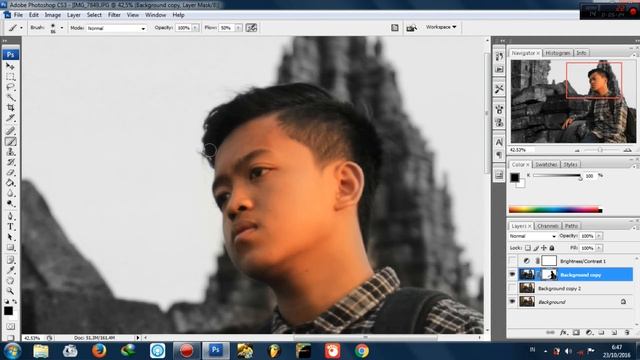Open Firefox from the taskbar
The height and width of the screenshot is (360, 640).
99,351
